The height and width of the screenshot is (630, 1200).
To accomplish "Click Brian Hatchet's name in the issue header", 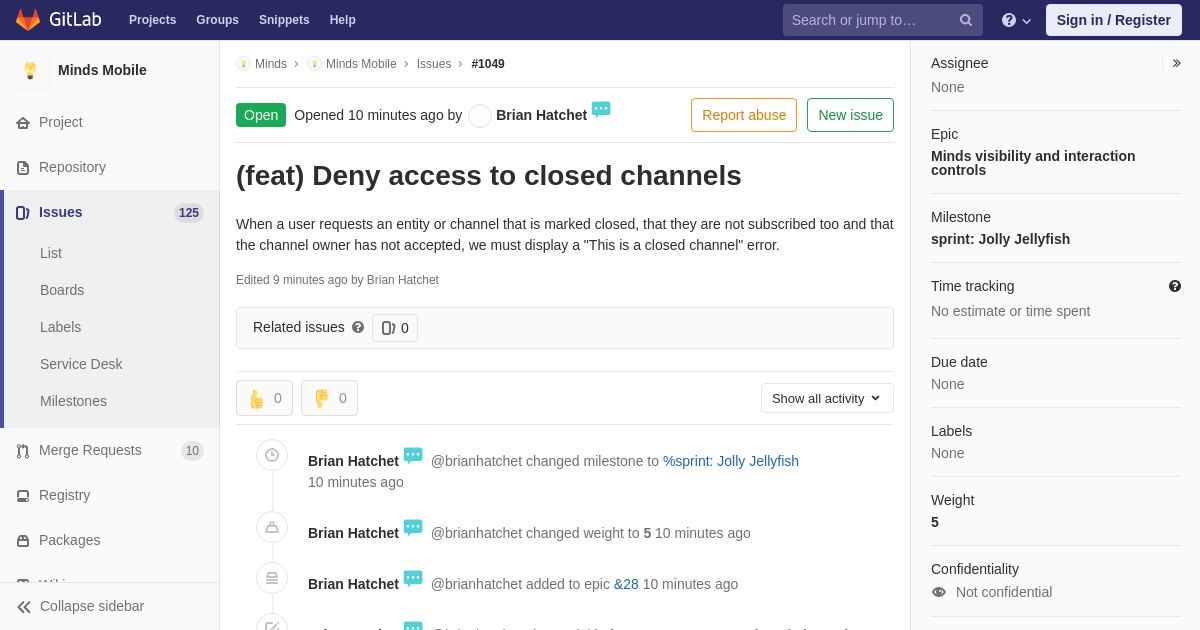I will [x=541, y=115].
